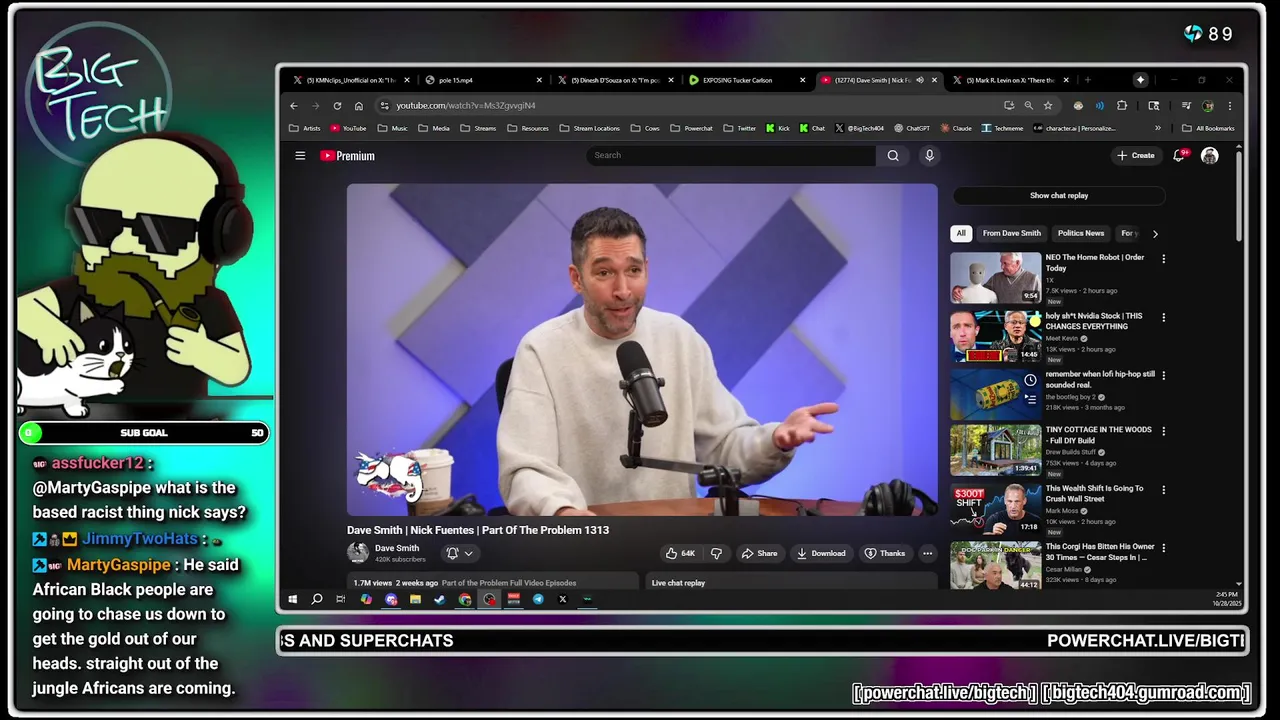Switch to the pole 15.mp4 browser tab

click(483, 80)
